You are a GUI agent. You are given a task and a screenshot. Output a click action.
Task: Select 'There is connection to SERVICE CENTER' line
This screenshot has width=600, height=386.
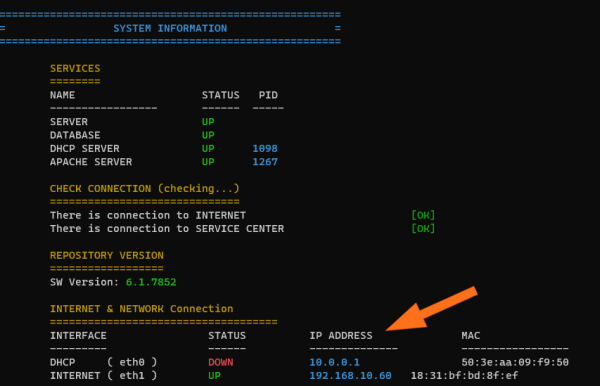[167, 229]
